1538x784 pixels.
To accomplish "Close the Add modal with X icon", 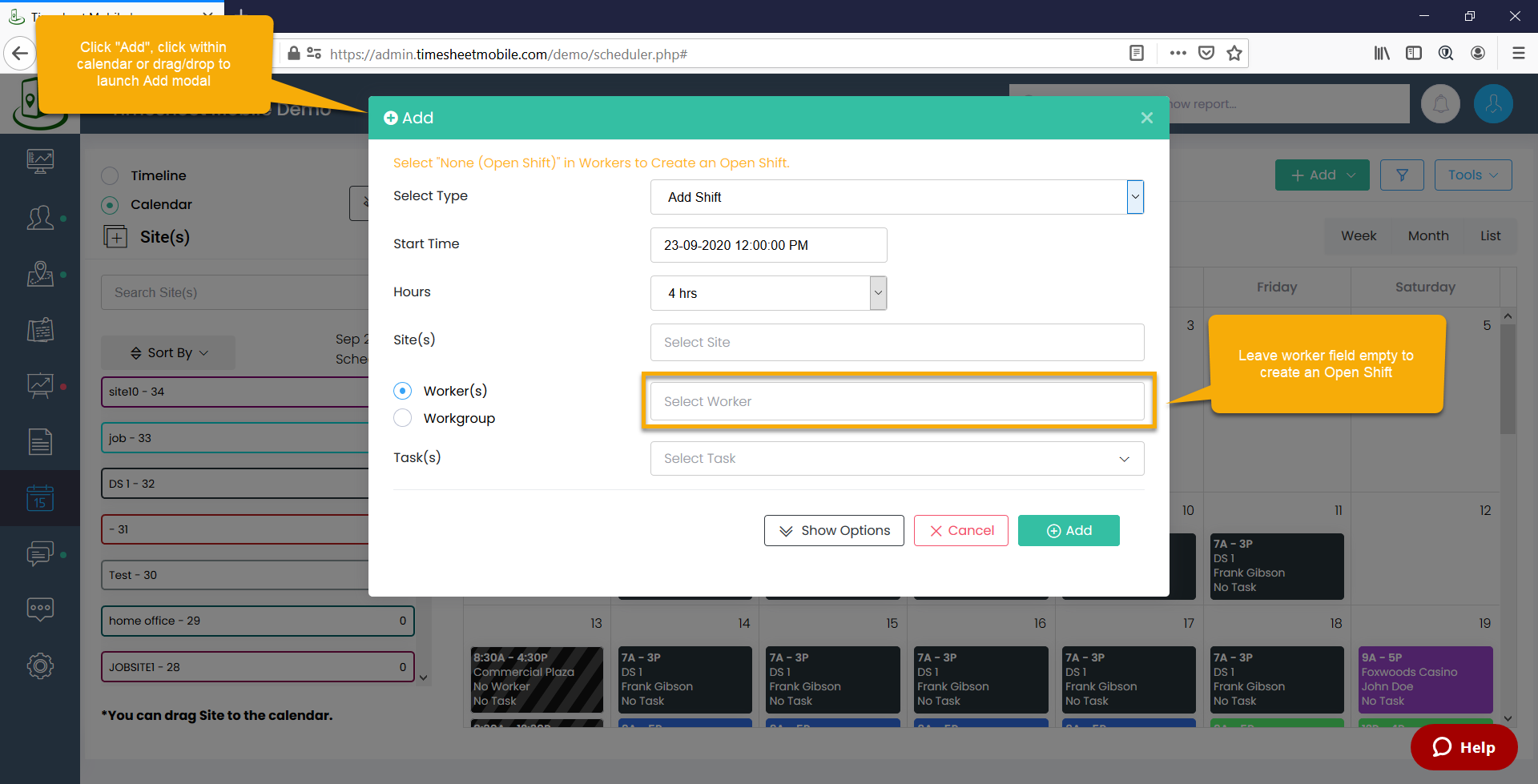I will point(1146,118).
